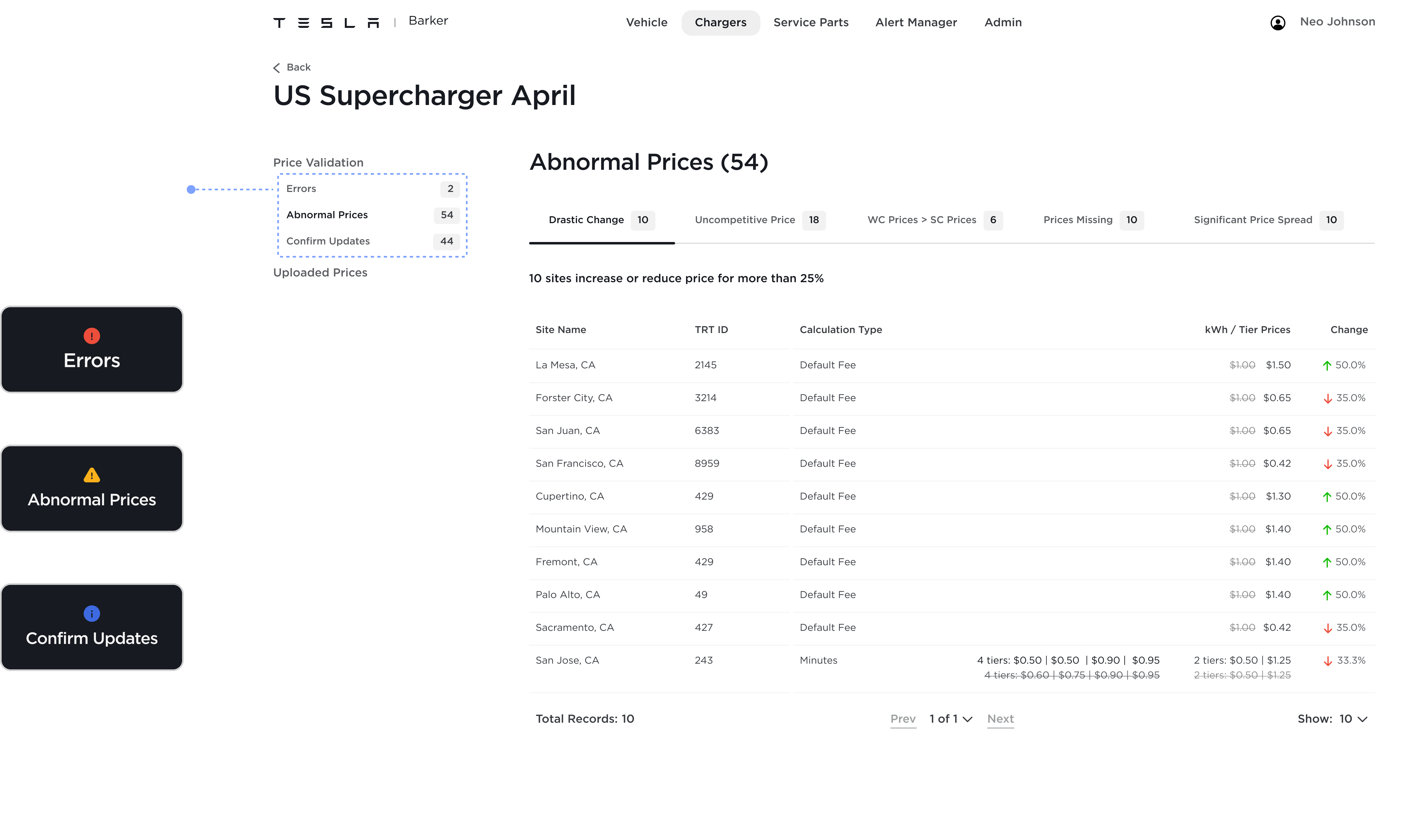This screenshot has height=840, width=1415.
Task: Open the page selector '1 of 1' dropdown
Action: (950, 719)
